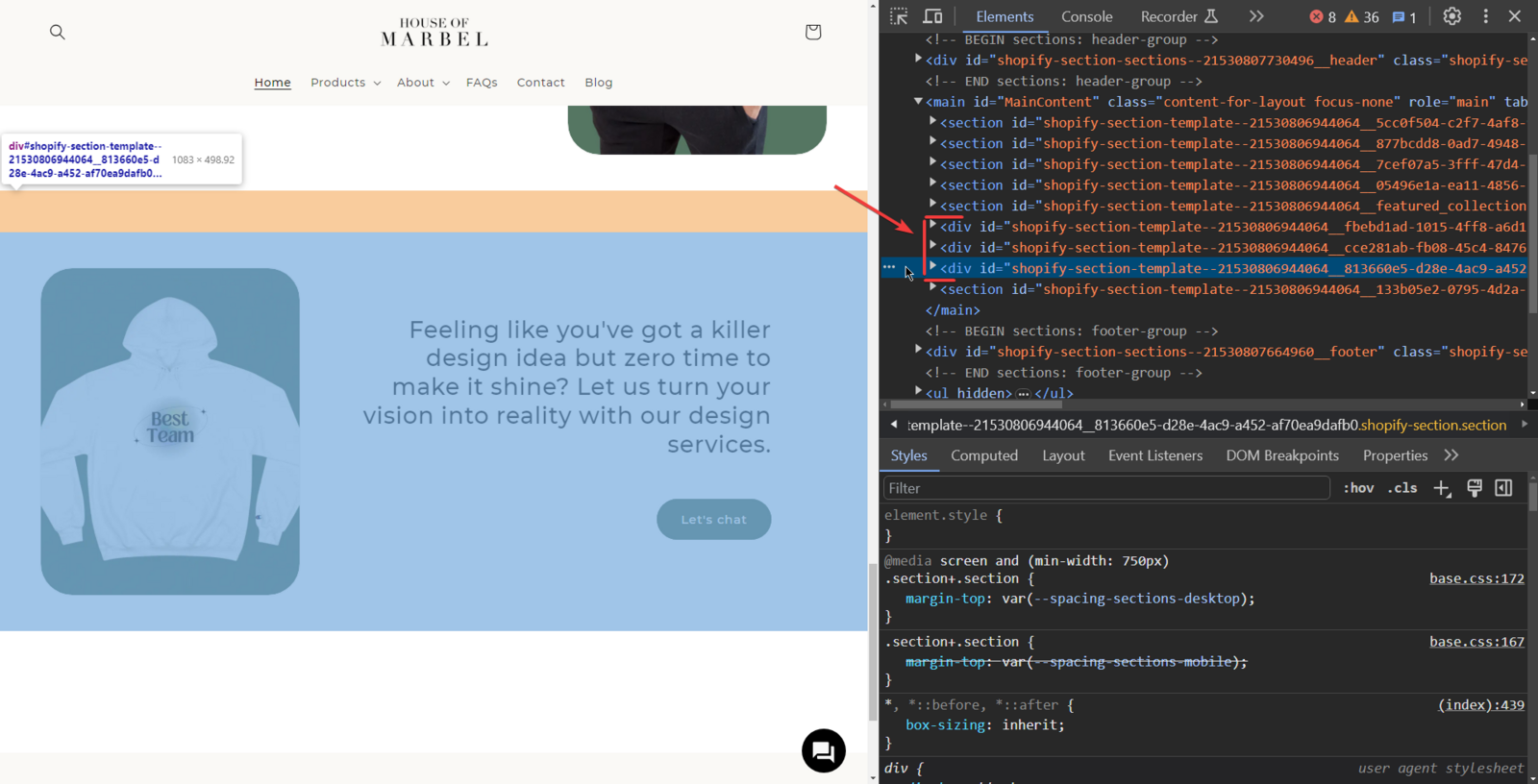Expand div node ending cce281ab
The width and height of the screenshot is (1538, 784).
pyautogui.click(x=932, y=247)
